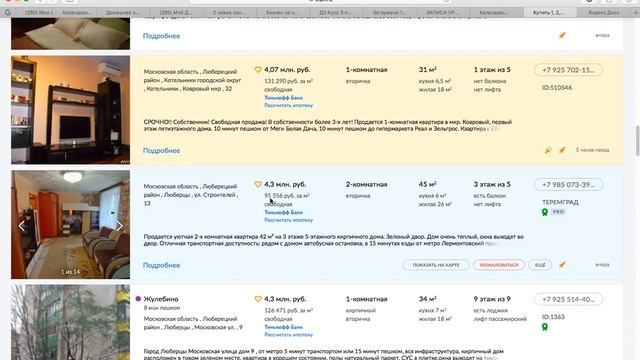Viewport: 640px width, 360px height.
Task: Toggle the favorite heart on the Жулебино listing
Action: point(258,299)
